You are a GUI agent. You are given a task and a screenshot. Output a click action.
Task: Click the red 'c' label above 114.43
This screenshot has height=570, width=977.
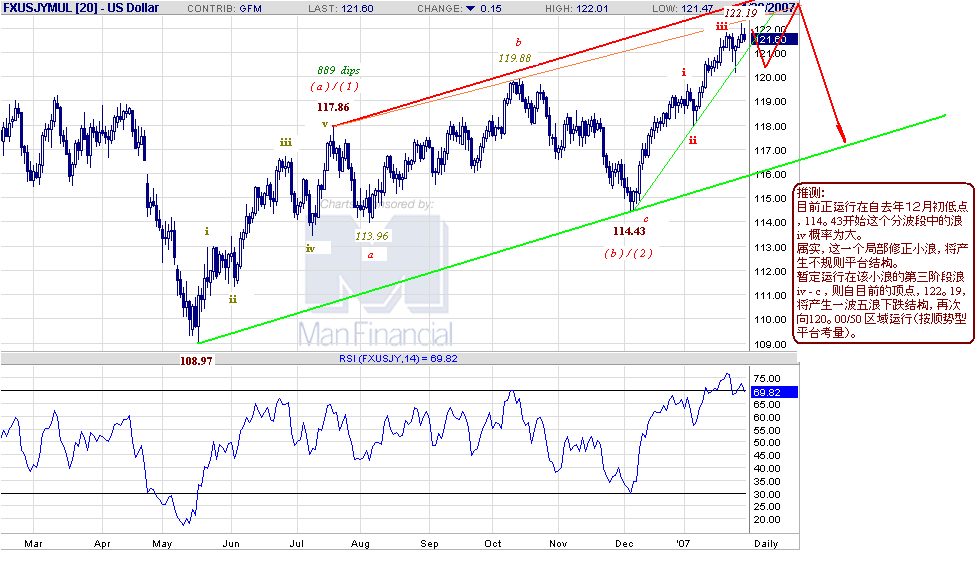[x=646, y=219]
